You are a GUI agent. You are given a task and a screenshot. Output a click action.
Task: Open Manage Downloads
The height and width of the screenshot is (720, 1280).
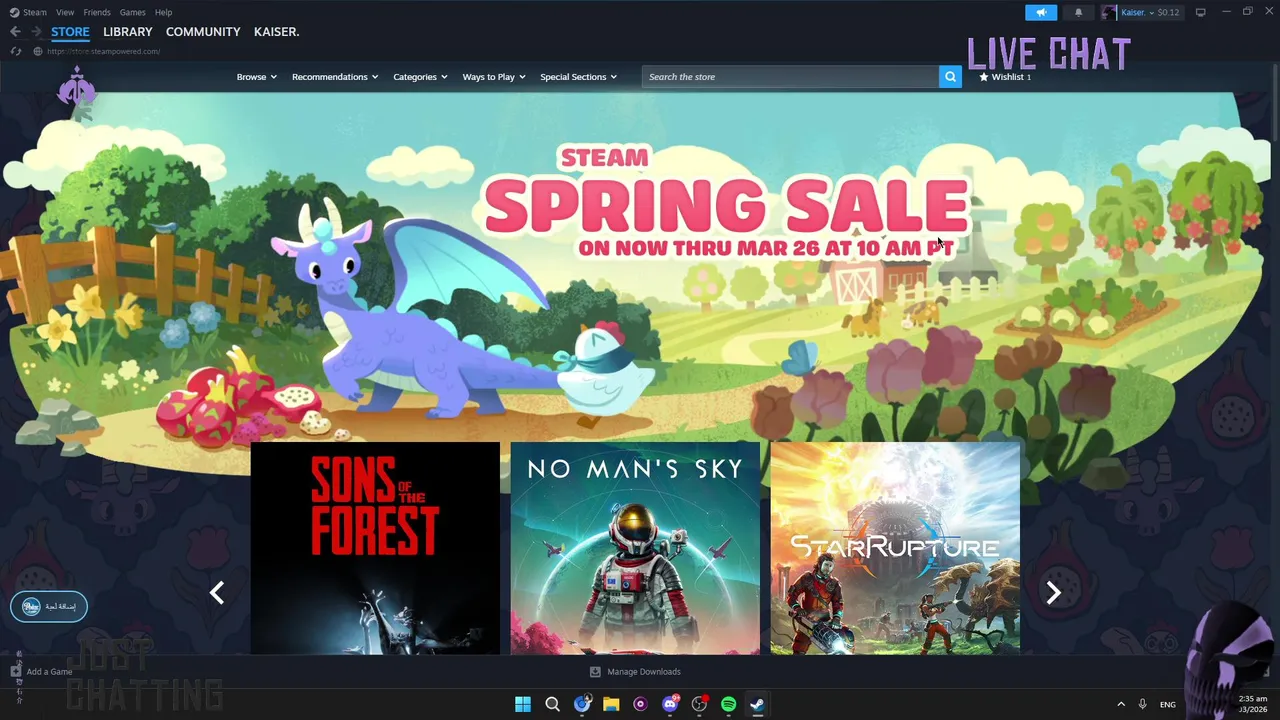pyautogui.click(x=644, y=672)
